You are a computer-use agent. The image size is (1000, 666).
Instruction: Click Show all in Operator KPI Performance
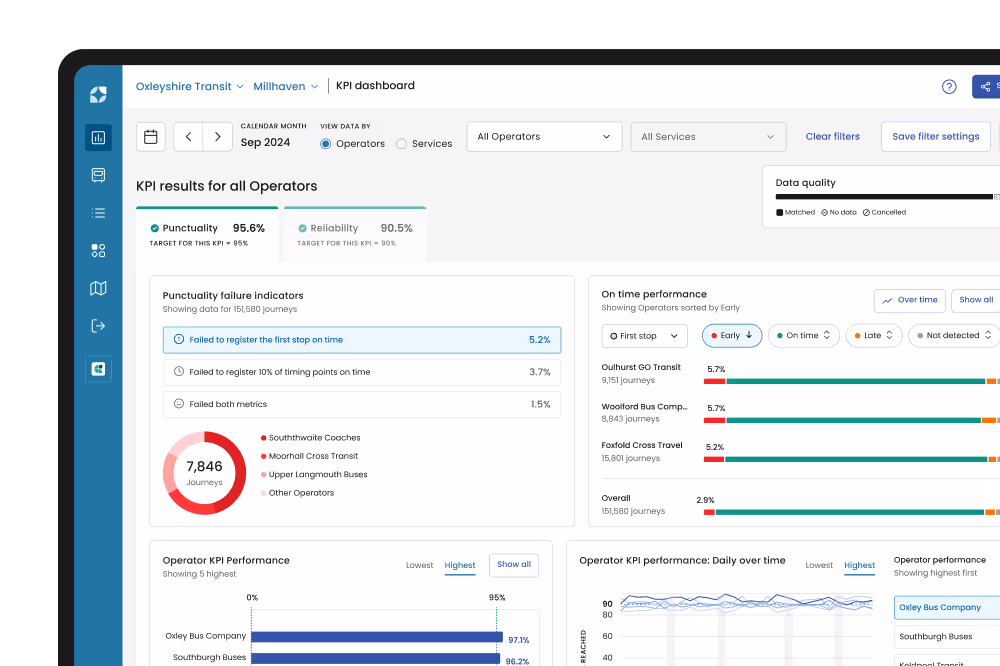coord(514,565)
